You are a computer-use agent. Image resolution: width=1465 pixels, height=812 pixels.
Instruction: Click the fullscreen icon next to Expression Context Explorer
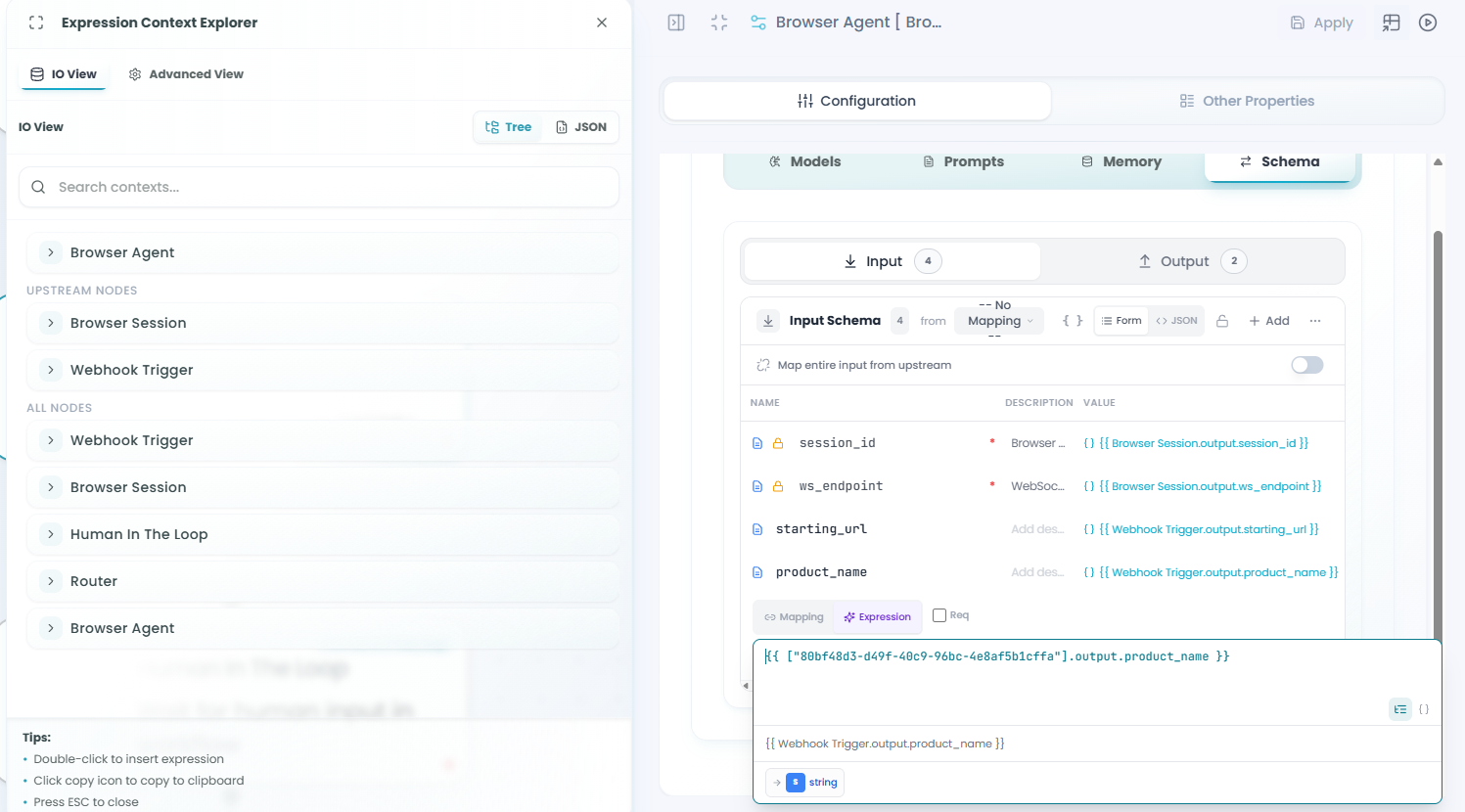click(x=36, y=23)
